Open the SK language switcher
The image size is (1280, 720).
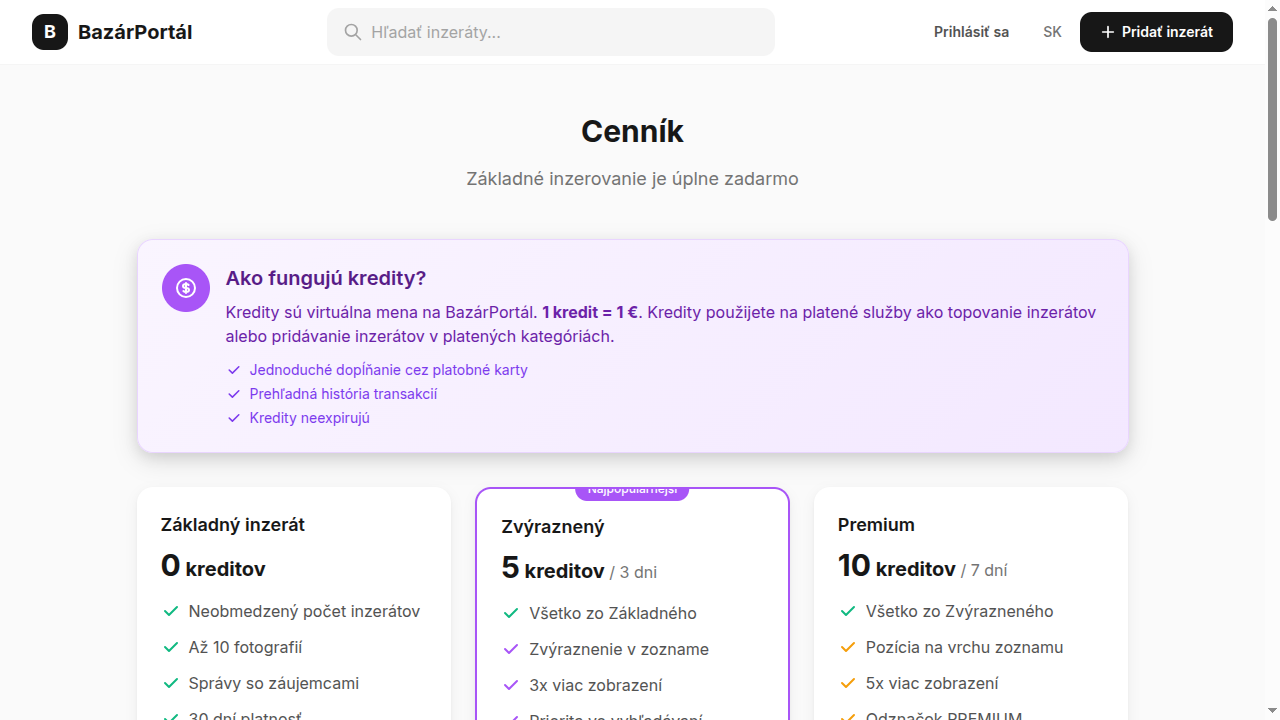[x=1052, y=31]
